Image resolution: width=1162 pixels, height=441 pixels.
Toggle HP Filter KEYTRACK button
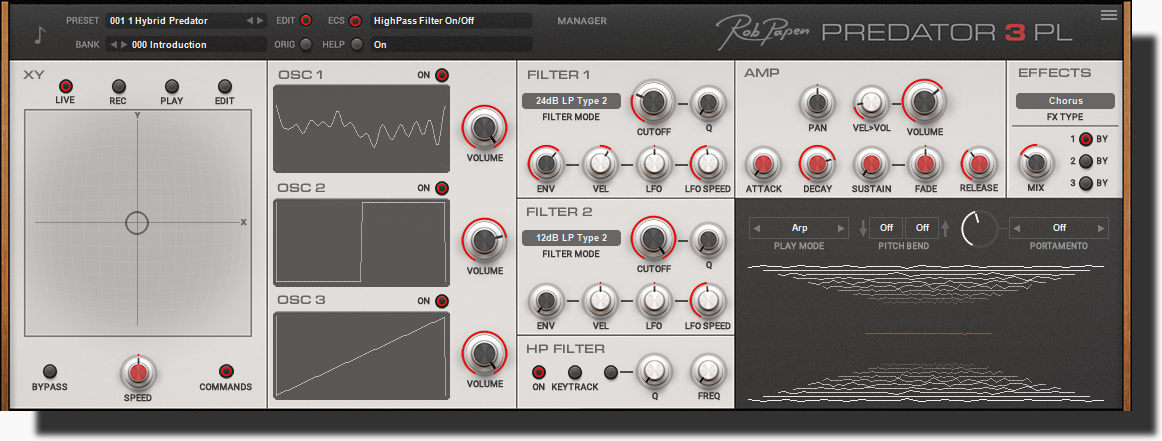click(x=575, y=372)
